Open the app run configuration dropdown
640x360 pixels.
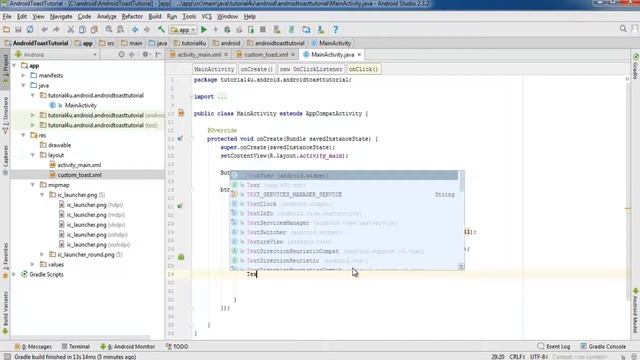183,30
